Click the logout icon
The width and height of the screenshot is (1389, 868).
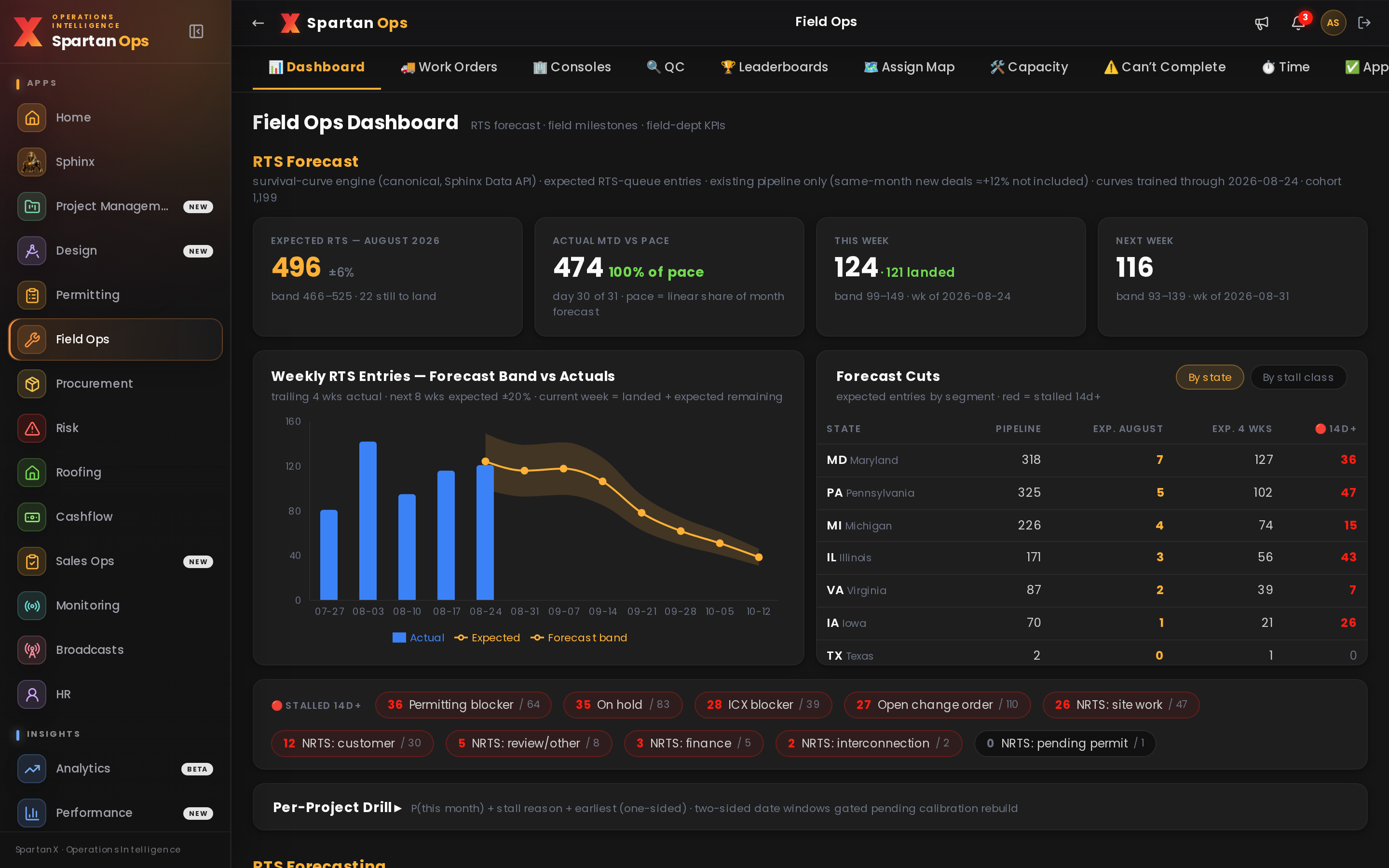[1364, 23]
